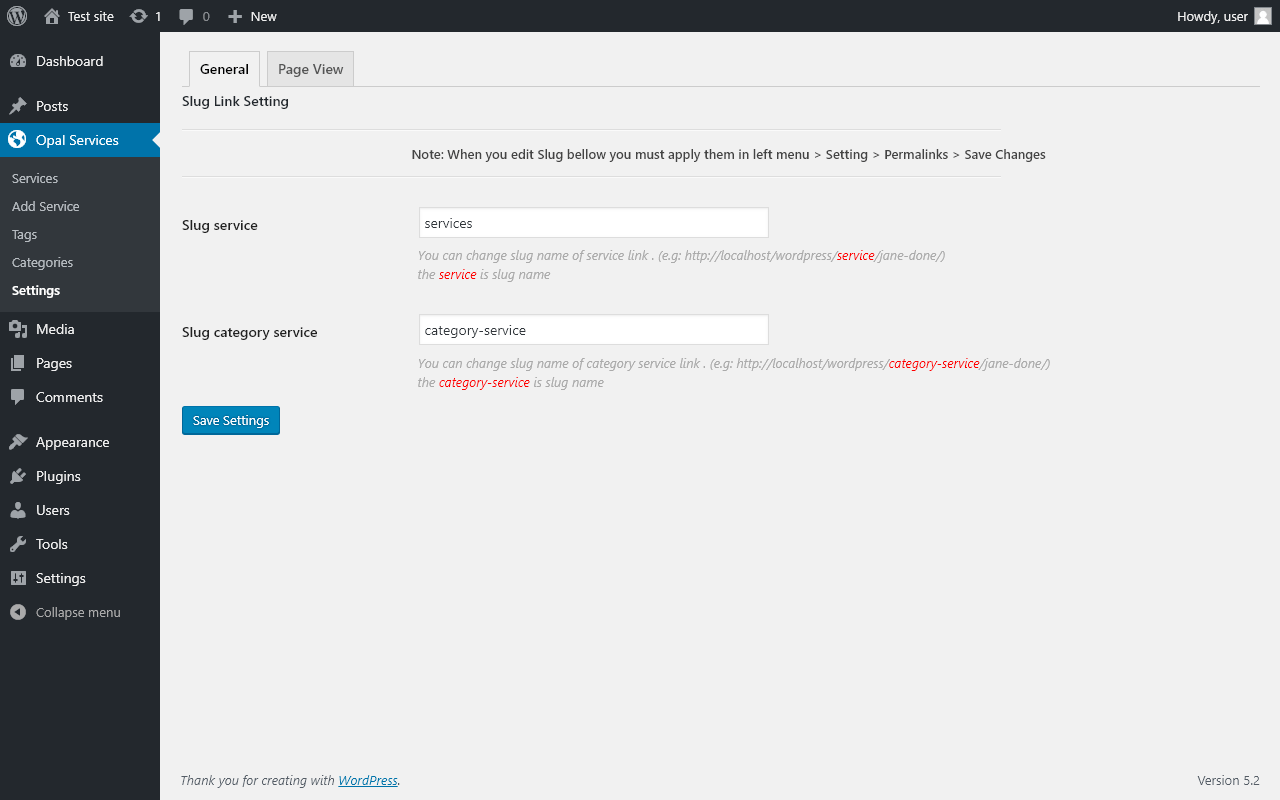Focus the Slug category service input

[594, 330]
